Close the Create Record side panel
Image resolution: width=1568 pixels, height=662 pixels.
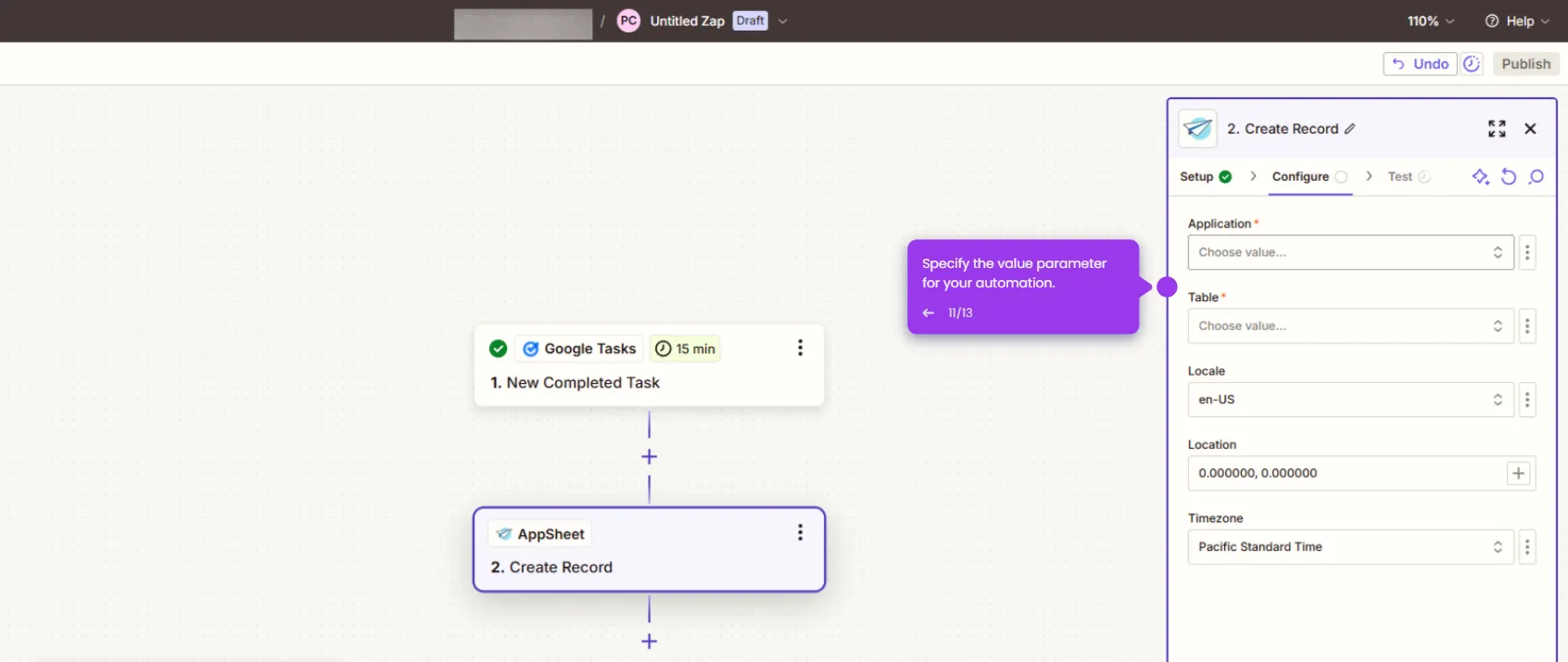(x=1530, y=129)
